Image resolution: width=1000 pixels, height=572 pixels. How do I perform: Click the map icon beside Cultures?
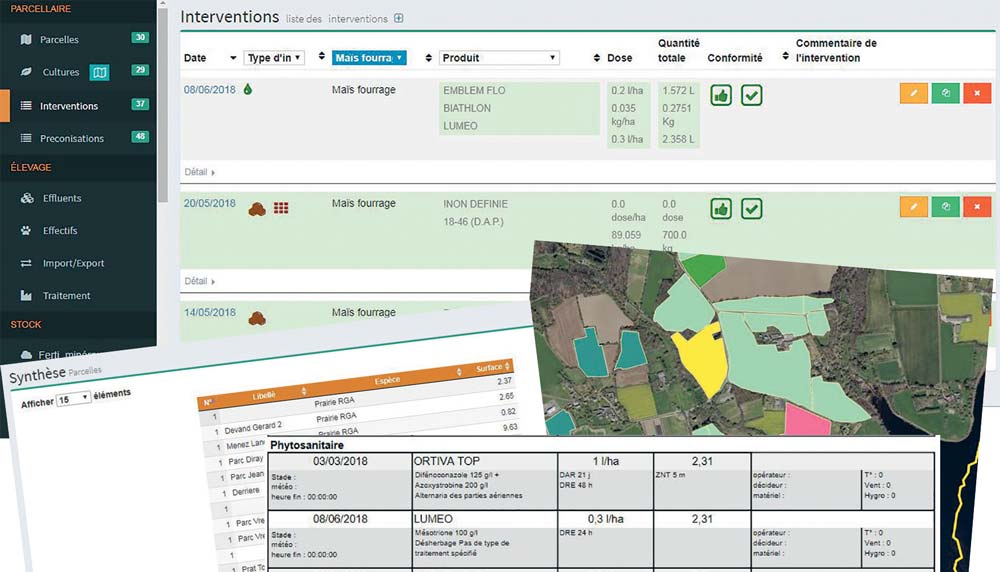pos(99,73)
